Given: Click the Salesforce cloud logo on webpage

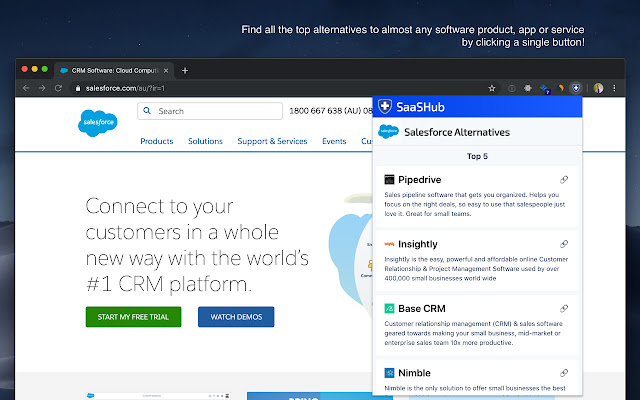Looking at the screenshot, I should pyautogui.click(x=99, y=125).
